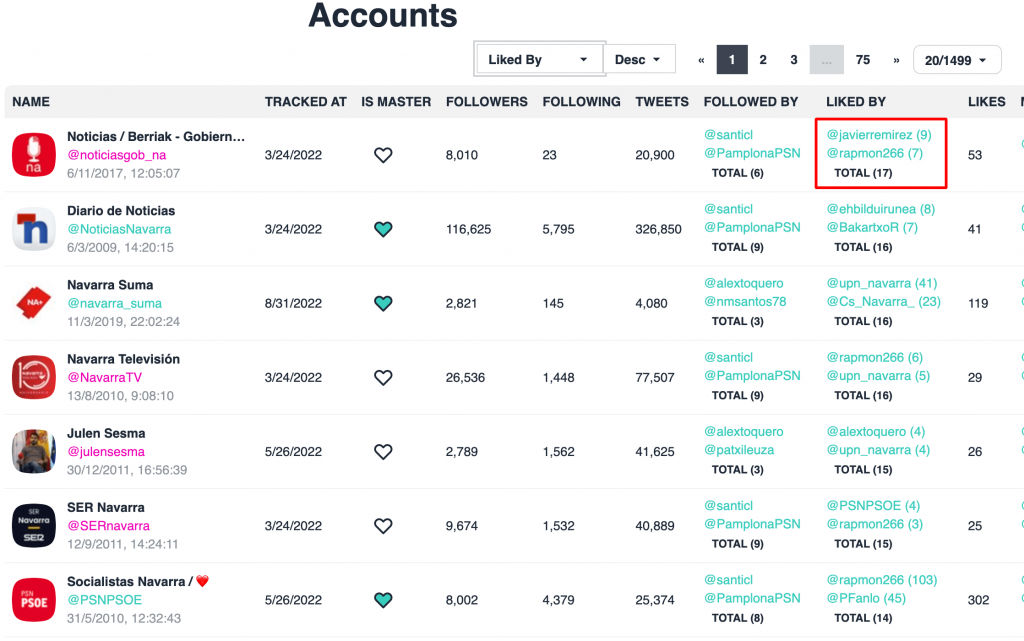Go to the previous page arrow

point(701,60)
